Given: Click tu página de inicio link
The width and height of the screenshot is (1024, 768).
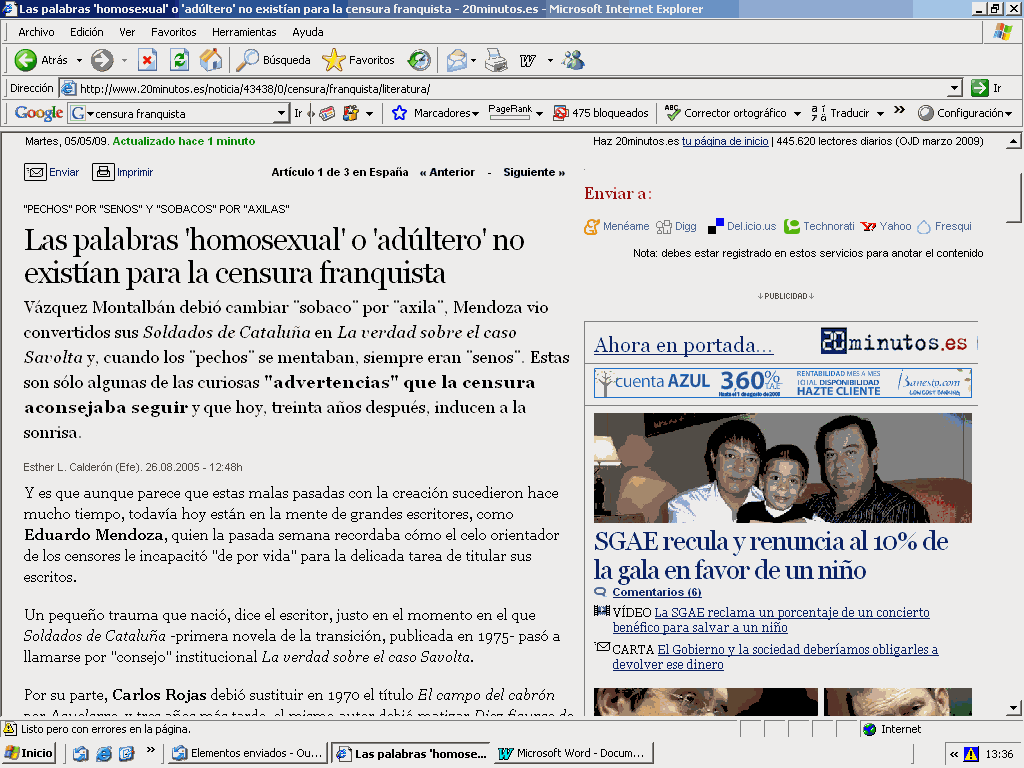Looking at the screenshot, I should coord(725,141).
